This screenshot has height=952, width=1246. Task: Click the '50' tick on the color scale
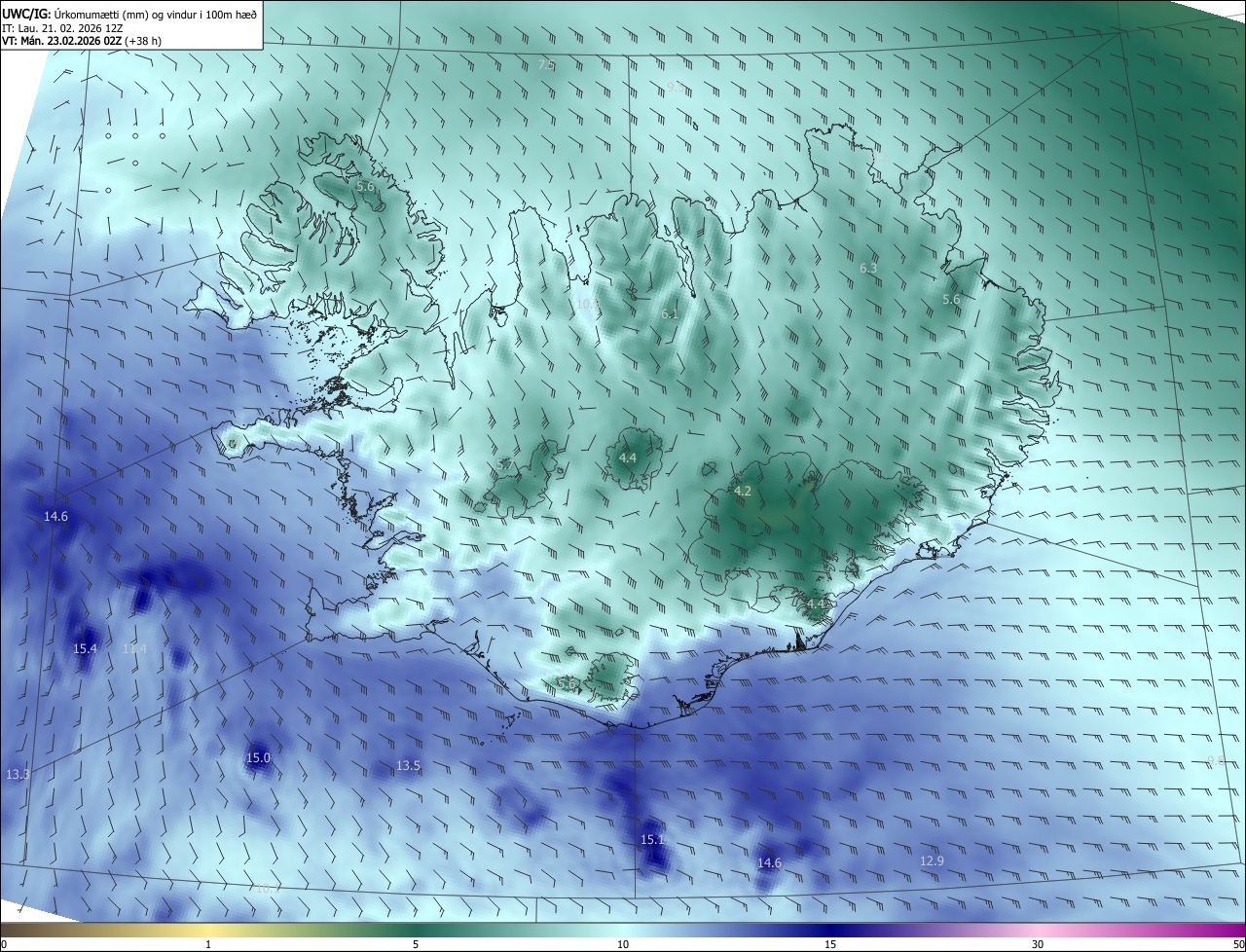[x=1238, y=945]
